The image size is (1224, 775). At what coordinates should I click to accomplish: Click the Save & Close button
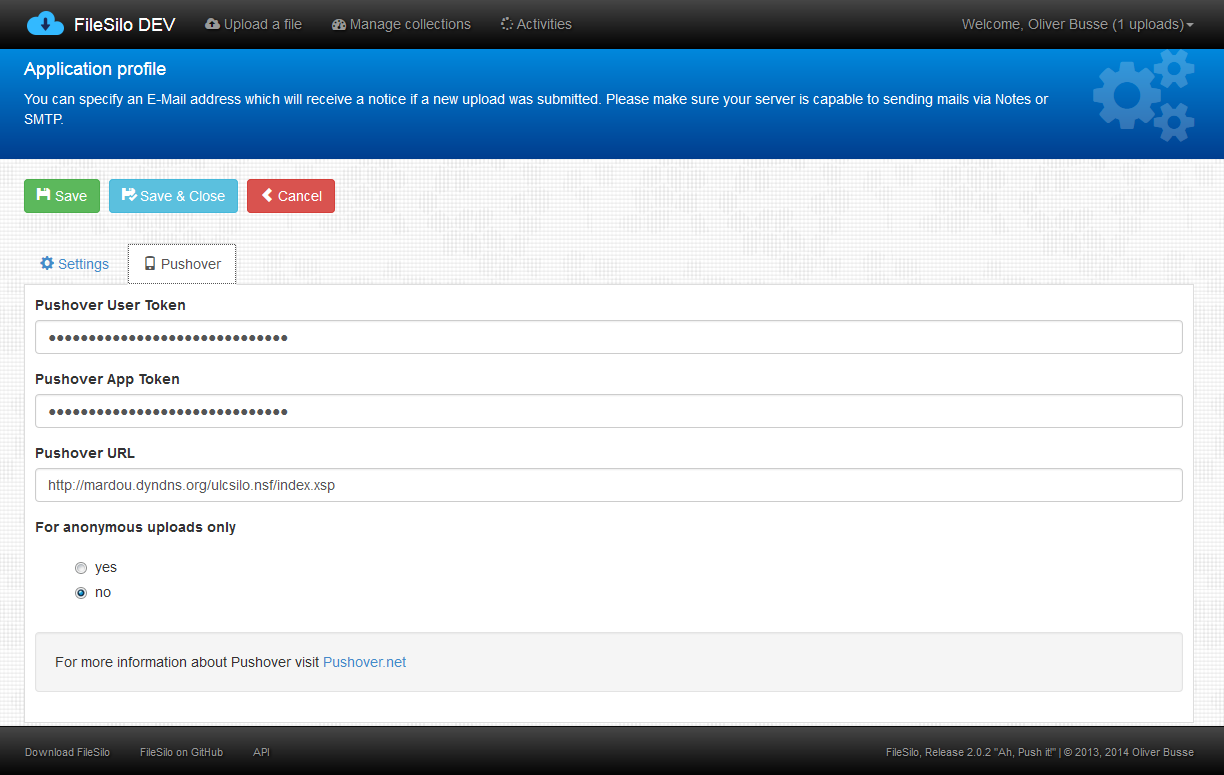click(173, 196)
